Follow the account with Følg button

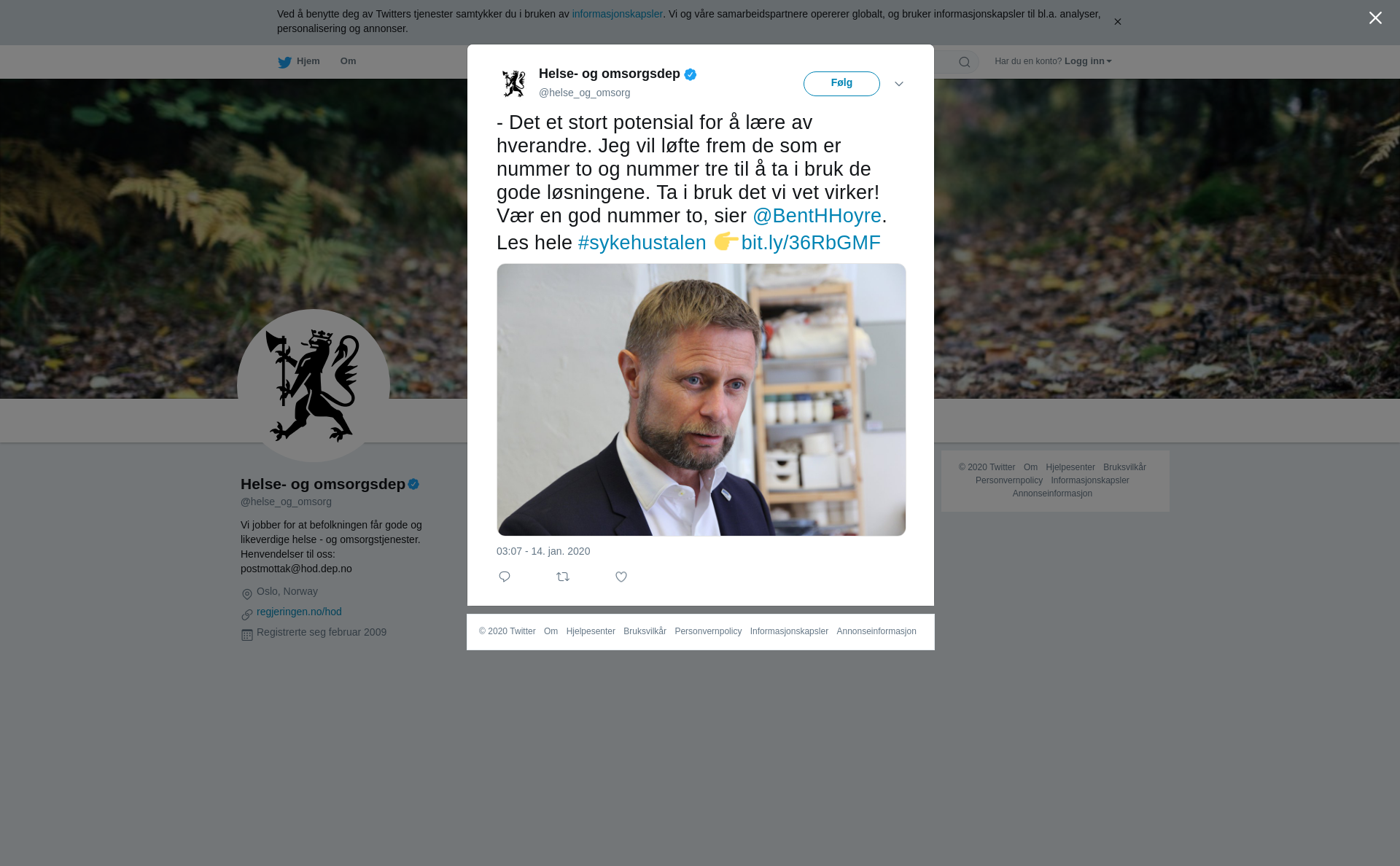click(x=841, y=84)
